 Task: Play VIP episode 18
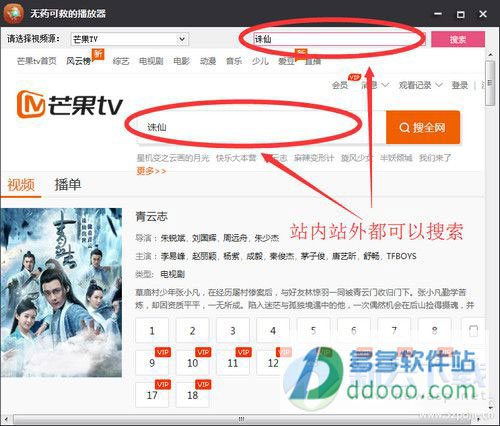click(192, 395)
